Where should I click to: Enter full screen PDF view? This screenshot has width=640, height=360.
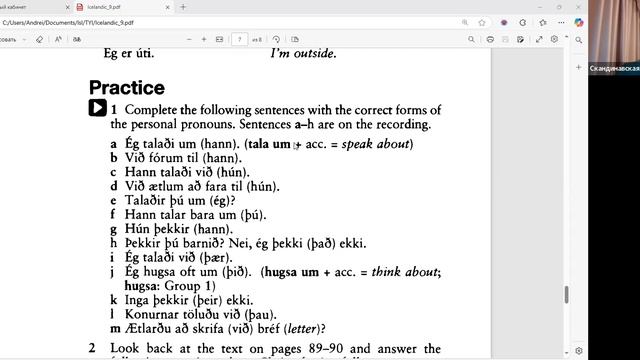pyautogui.click(x=539, y=39)
